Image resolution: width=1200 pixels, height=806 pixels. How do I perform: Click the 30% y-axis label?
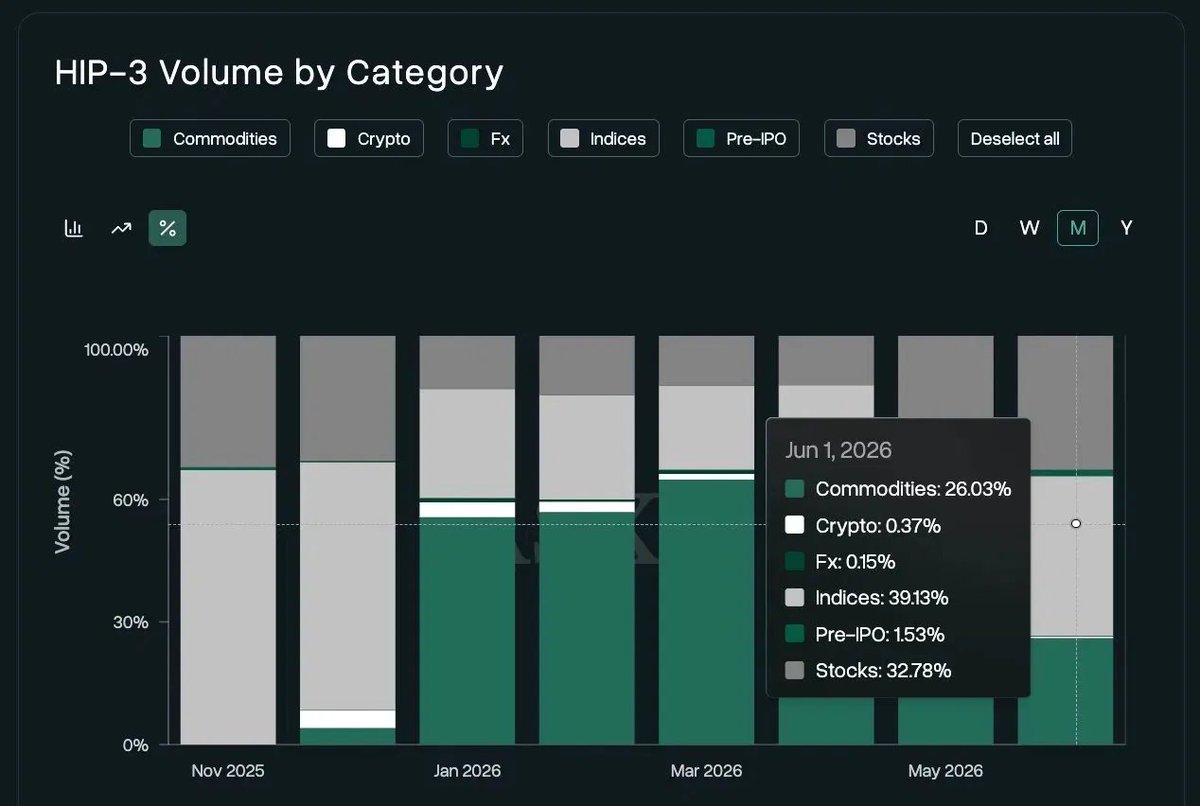(130, 622)
